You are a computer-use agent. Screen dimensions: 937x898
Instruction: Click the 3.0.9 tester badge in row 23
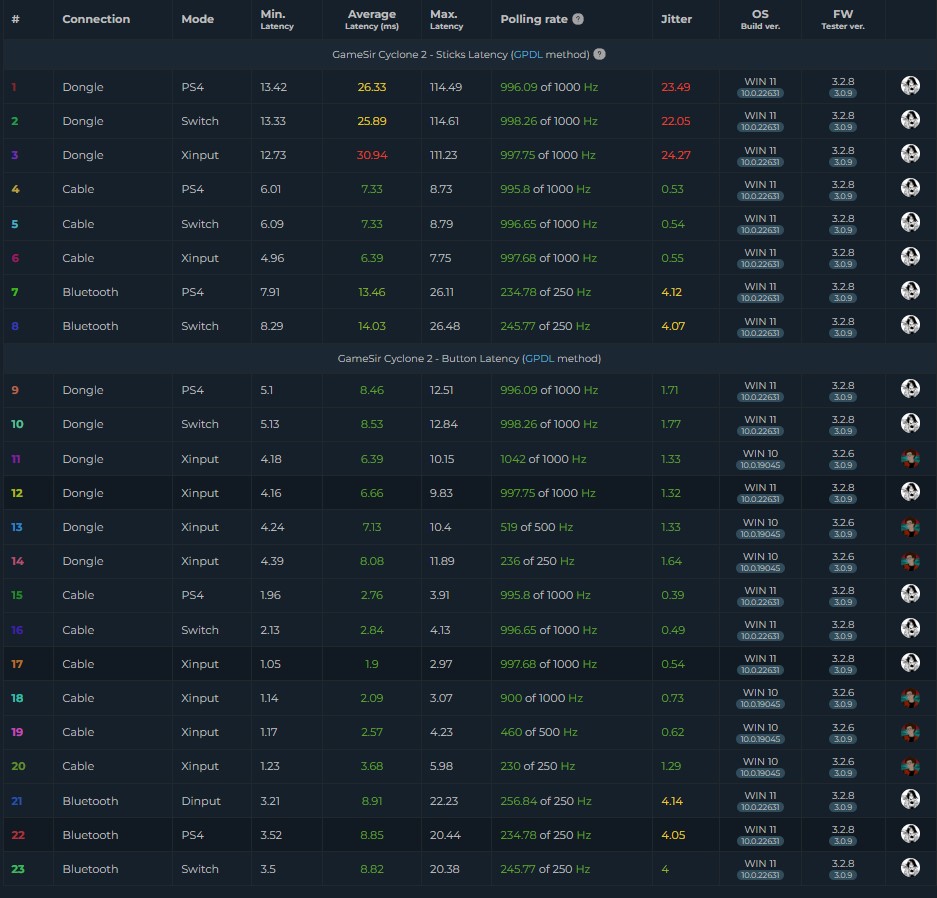(x=843, y=875)
